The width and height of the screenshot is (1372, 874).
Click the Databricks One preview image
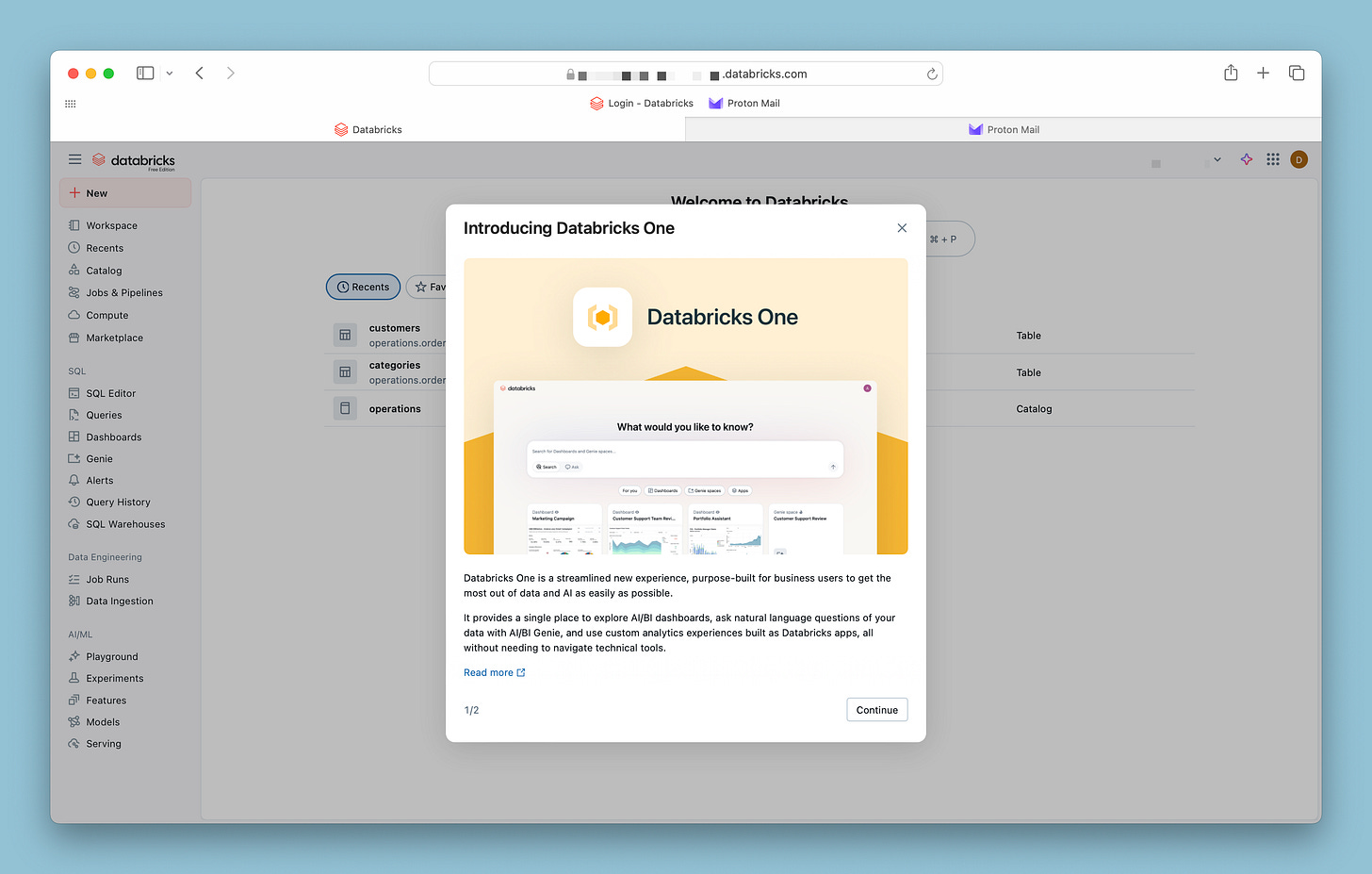click(685, 406)
